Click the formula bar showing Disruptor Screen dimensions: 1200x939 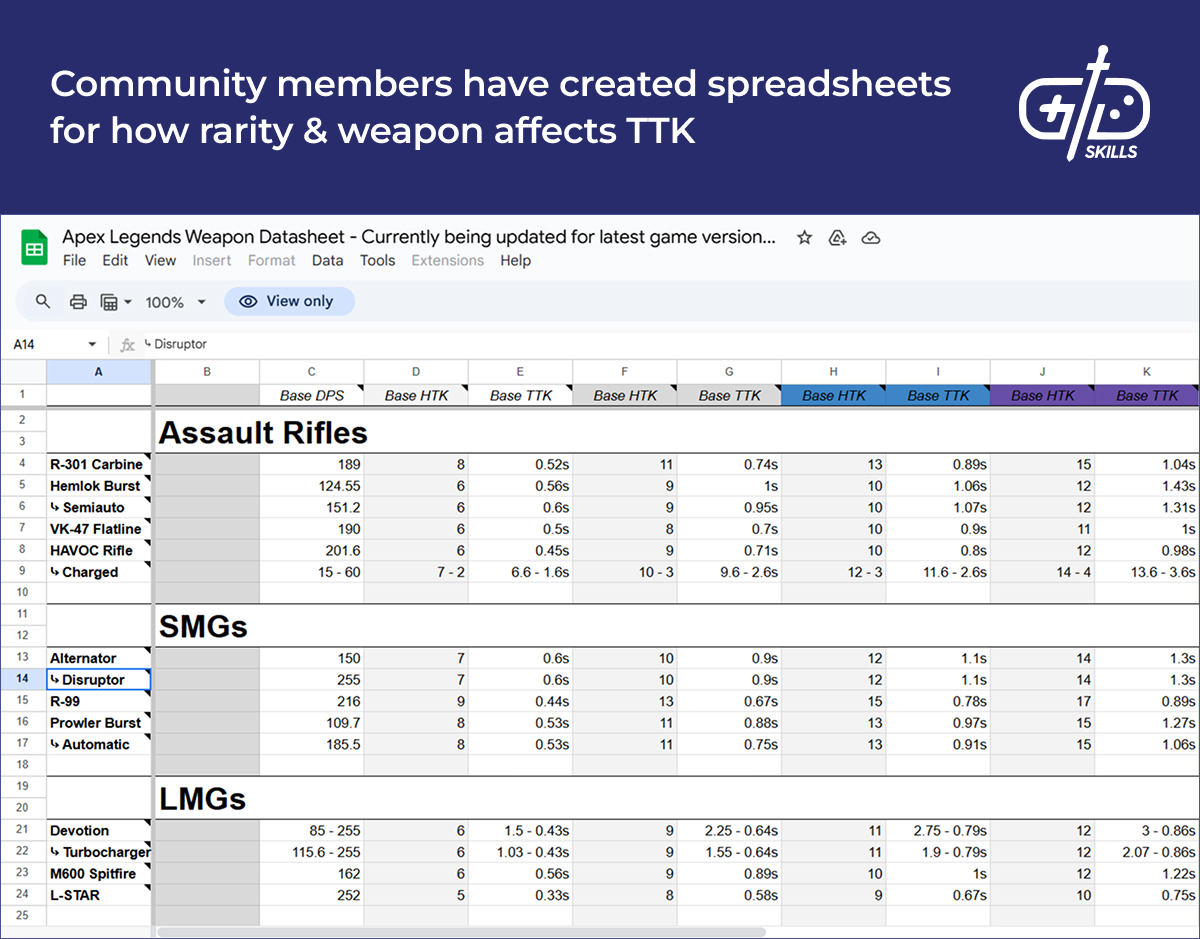pyautogui.click(x=600, y=345)
